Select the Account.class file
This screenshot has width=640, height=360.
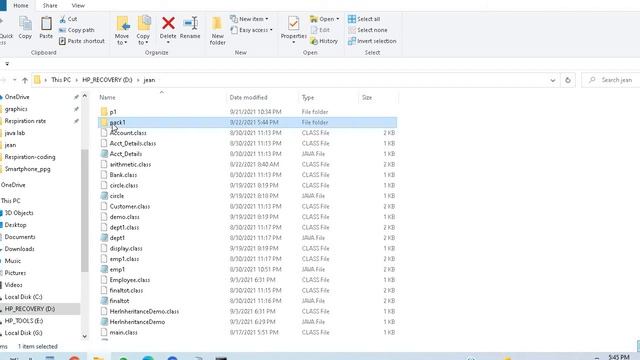coord(247,133)
